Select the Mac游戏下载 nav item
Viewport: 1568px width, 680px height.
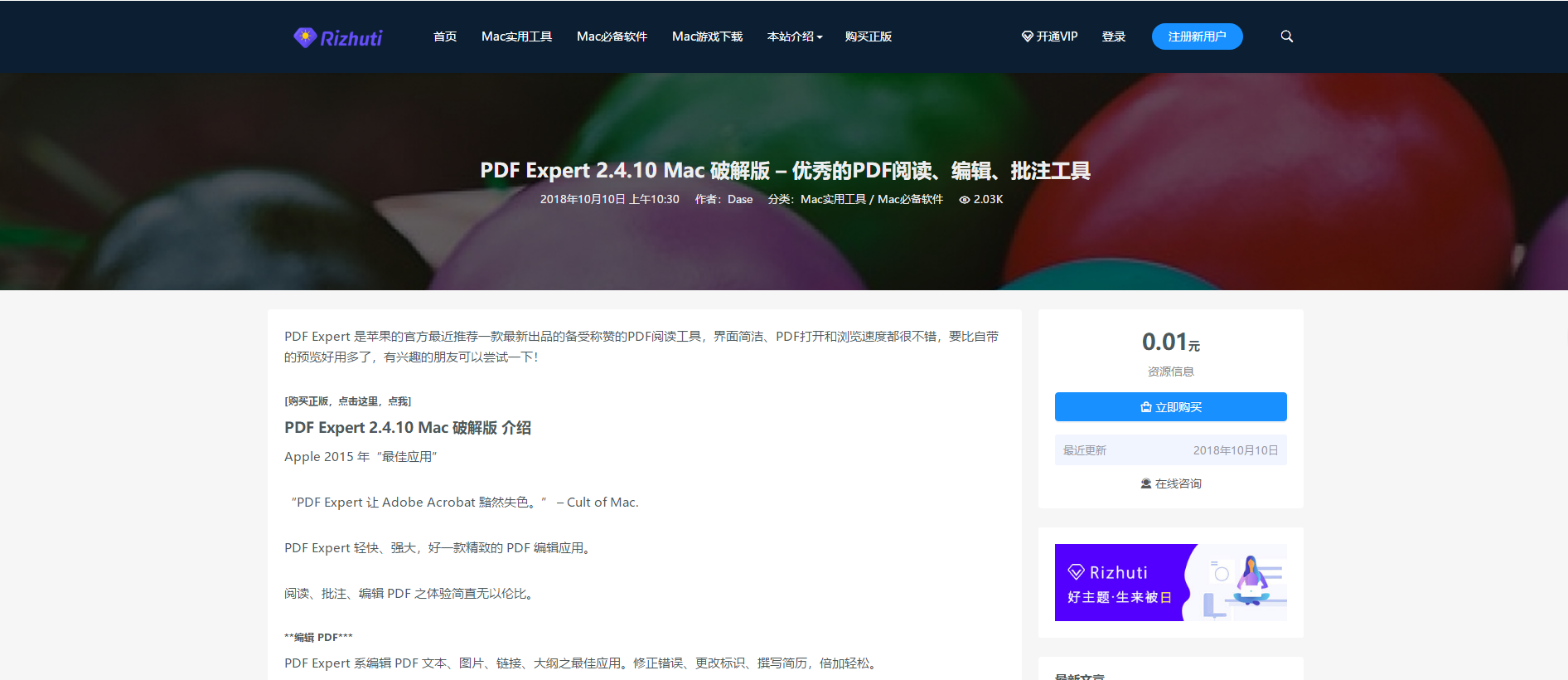tap(707, 36)
